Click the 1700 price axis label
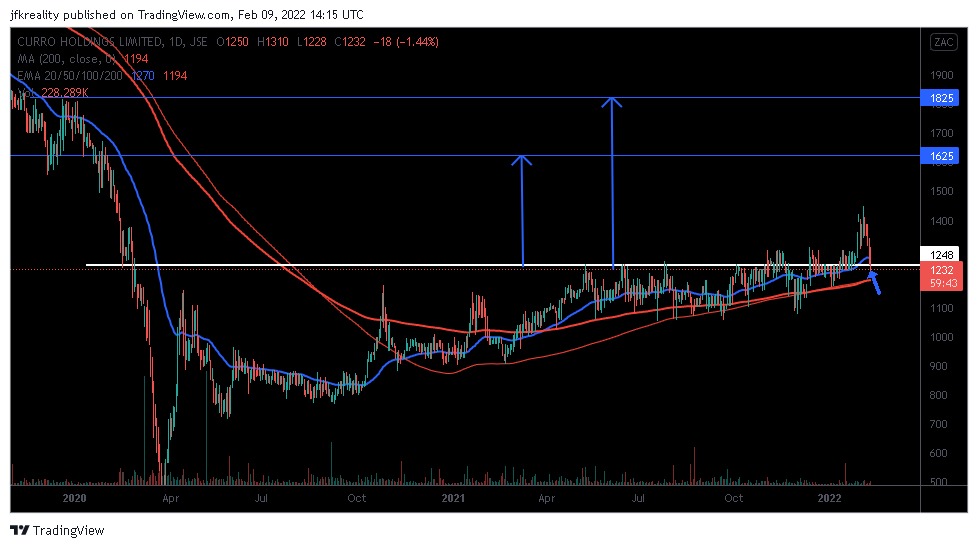The width and height of the screenshot is (978, 548). coord(942,133)
